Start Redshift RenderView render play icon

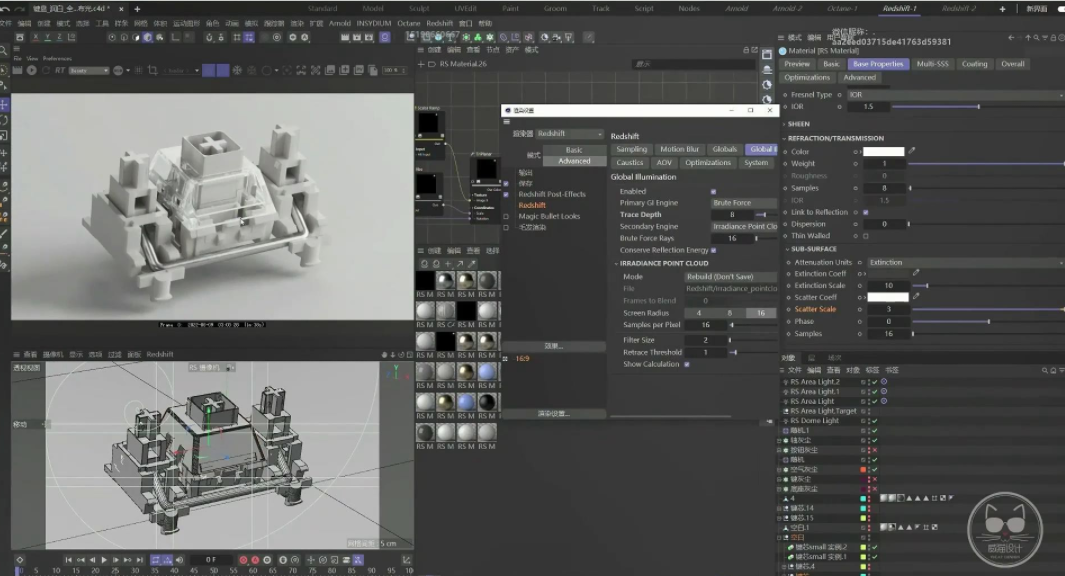(31, 70)
